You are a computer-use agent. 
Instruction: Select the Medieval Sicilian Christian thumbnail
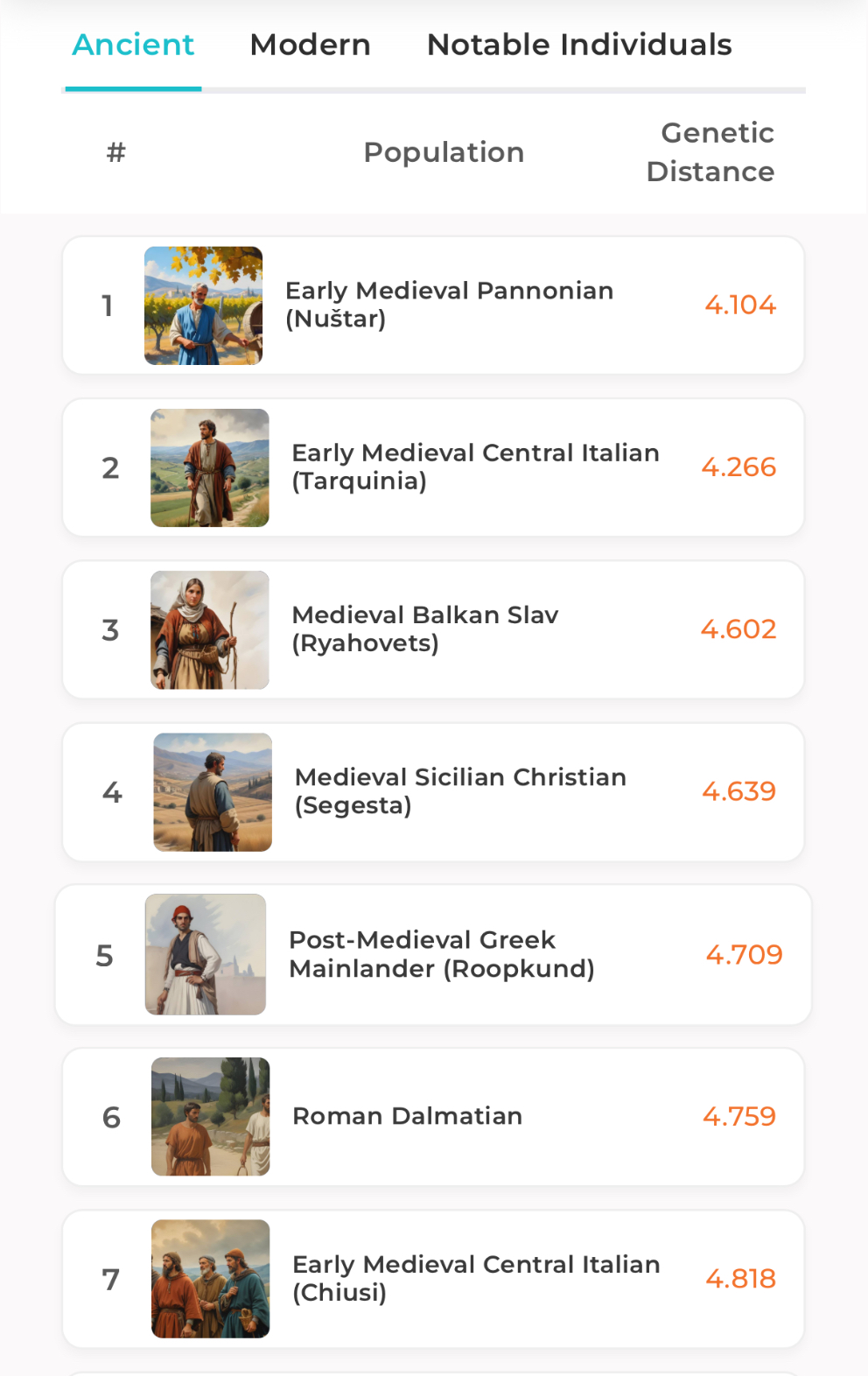[x=213, y=792]
